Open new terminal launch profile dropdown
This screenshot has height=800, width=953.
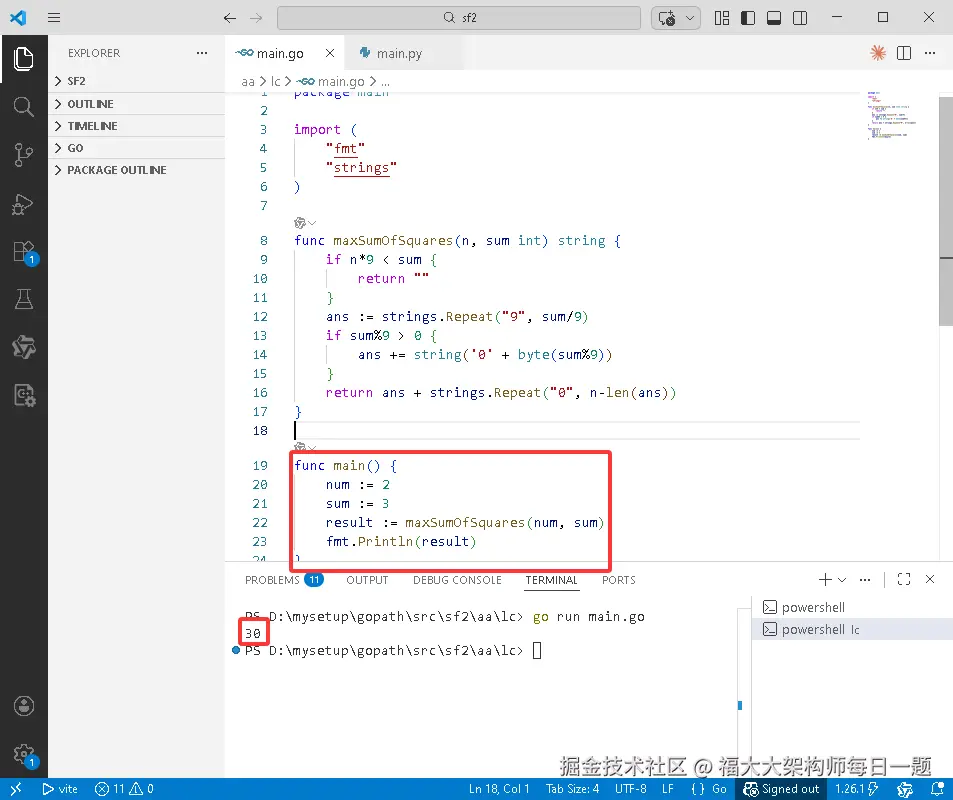coord(842,579)
